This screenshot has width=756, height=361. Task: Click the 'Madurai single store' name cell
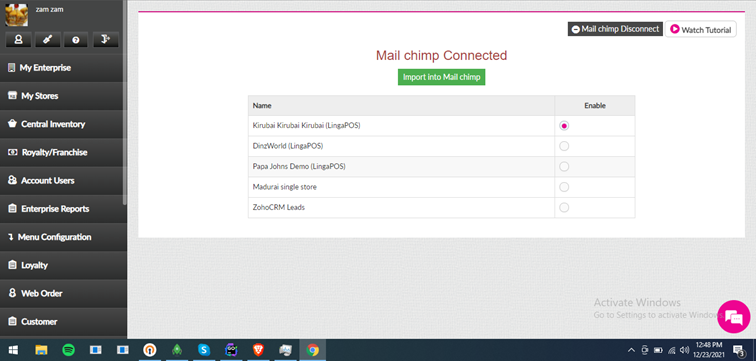point(401,187)
